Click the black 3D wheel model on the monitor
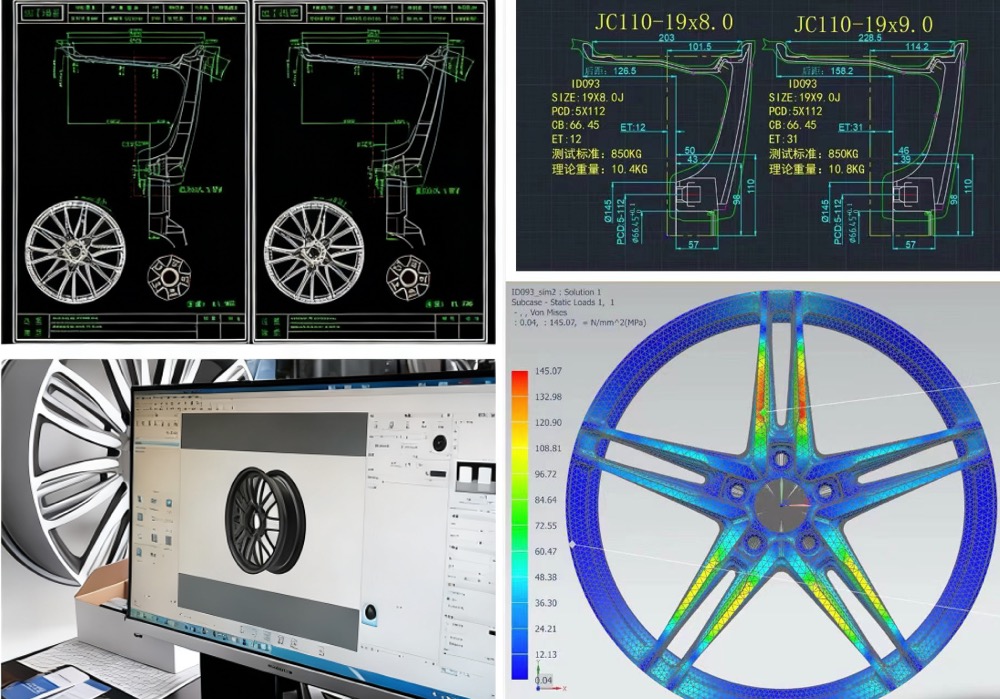The width and height of the screenshot is (1000, 699). [x=265, y=520]
